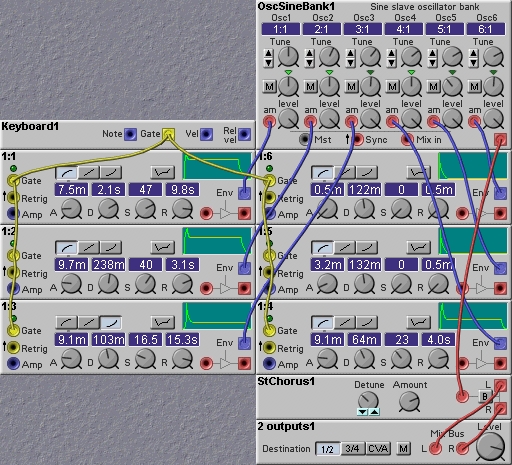Click the Keyboard1 Note output jack
512x465 pixels.
(x=130, y=134)
